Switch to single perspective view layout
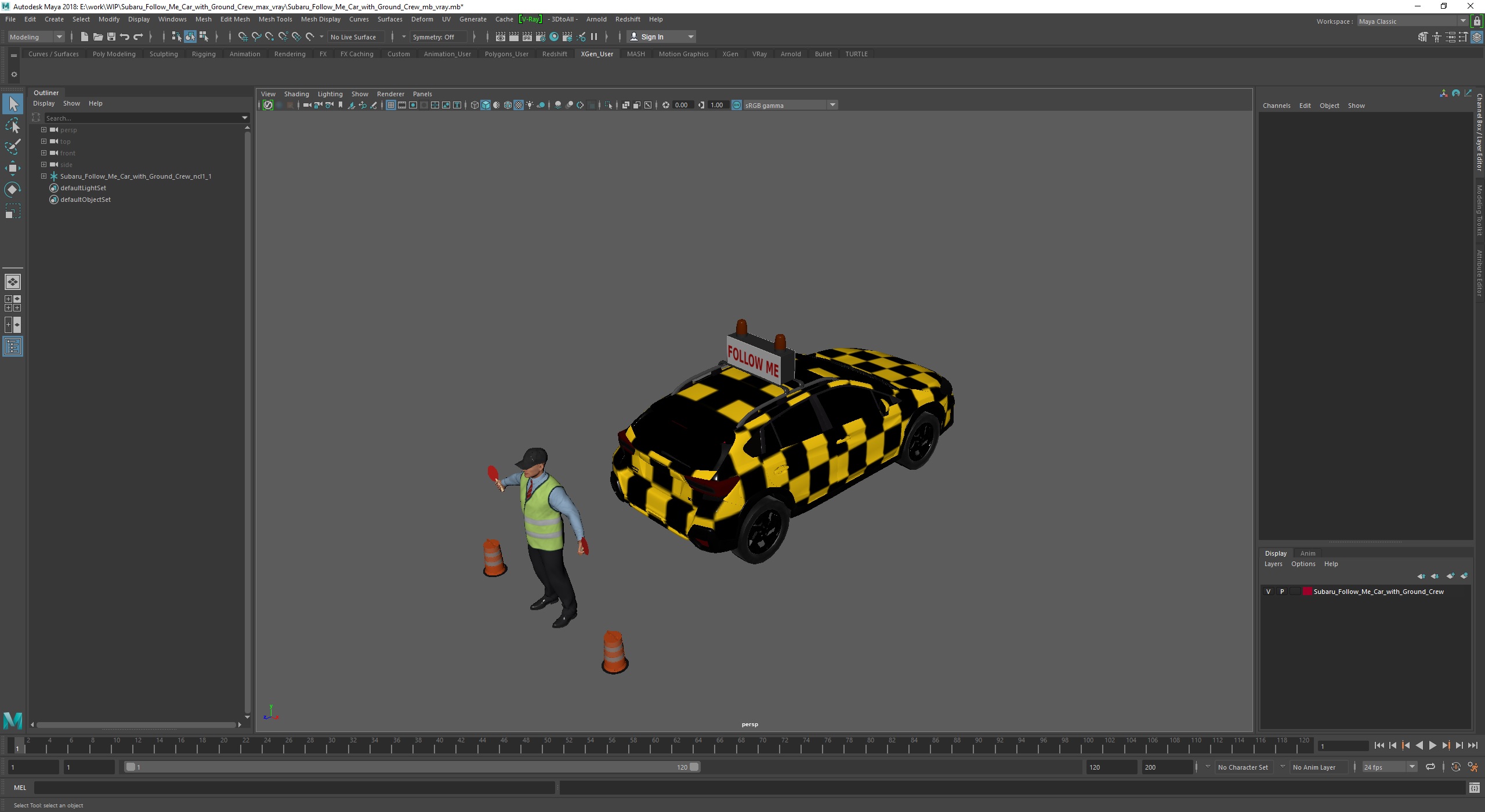 pos(13,282)
